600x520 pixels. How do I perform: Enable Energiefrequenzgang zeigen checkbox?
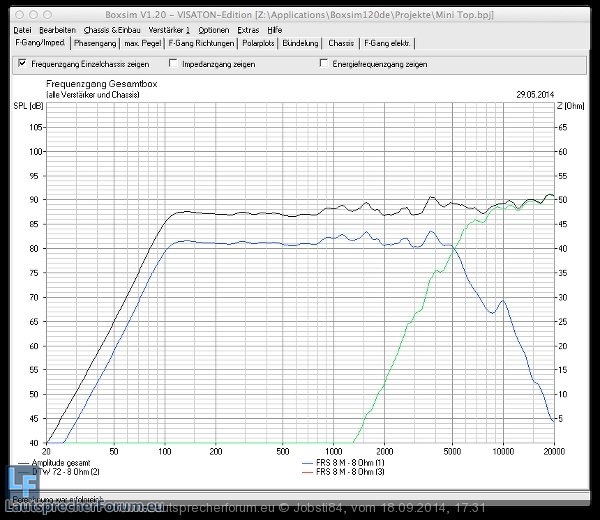click(323, 63)
